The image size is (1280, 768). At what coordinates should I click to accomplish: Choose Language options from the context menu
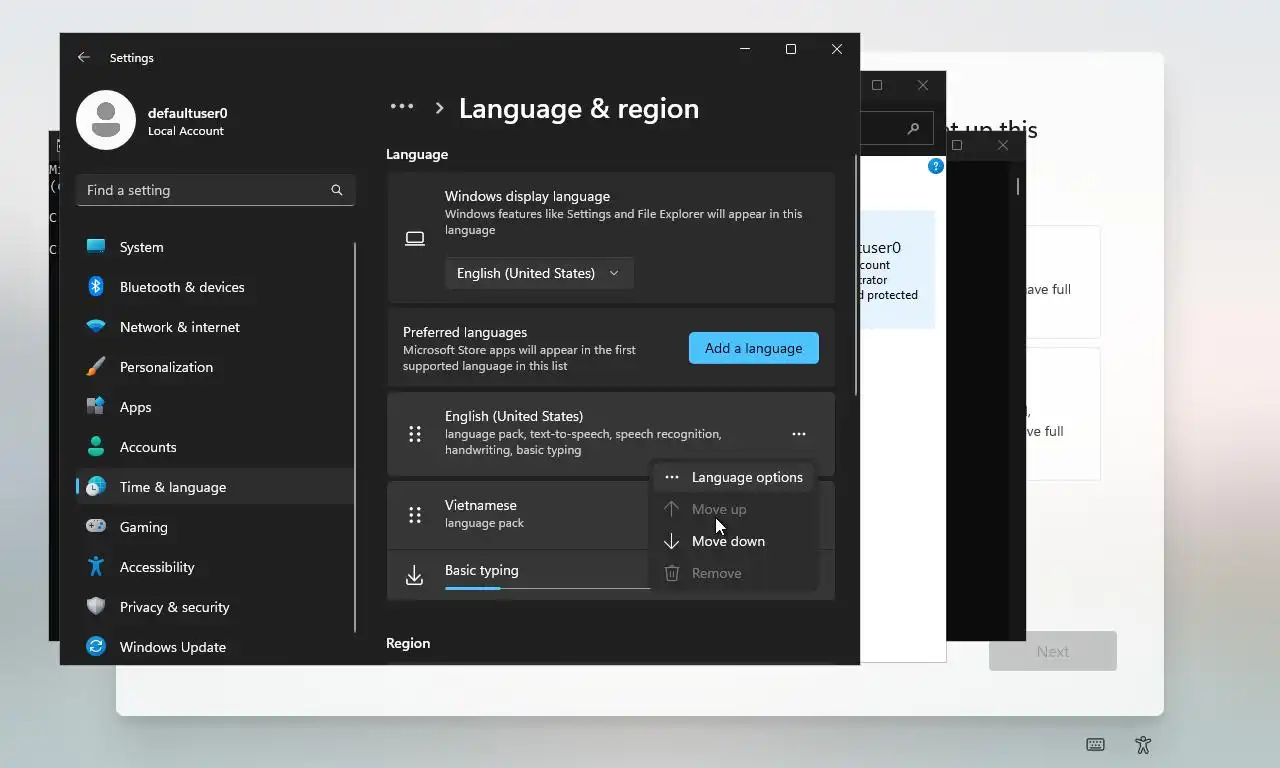tap(734, 477)
